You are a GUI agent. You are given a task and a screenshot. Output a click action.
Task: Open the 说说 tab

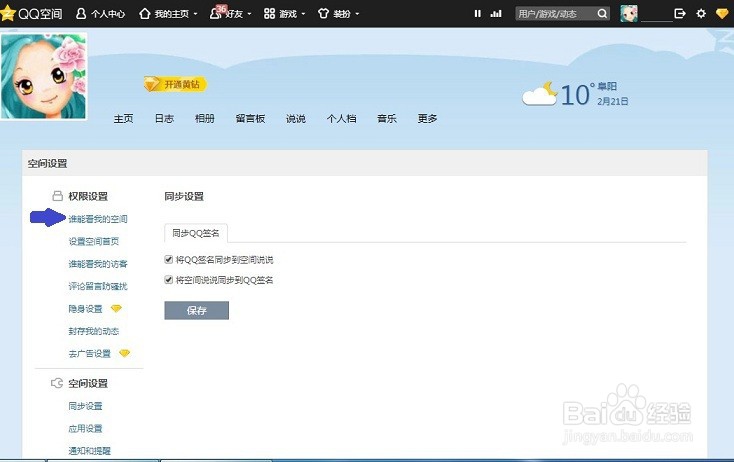[296, 119]
